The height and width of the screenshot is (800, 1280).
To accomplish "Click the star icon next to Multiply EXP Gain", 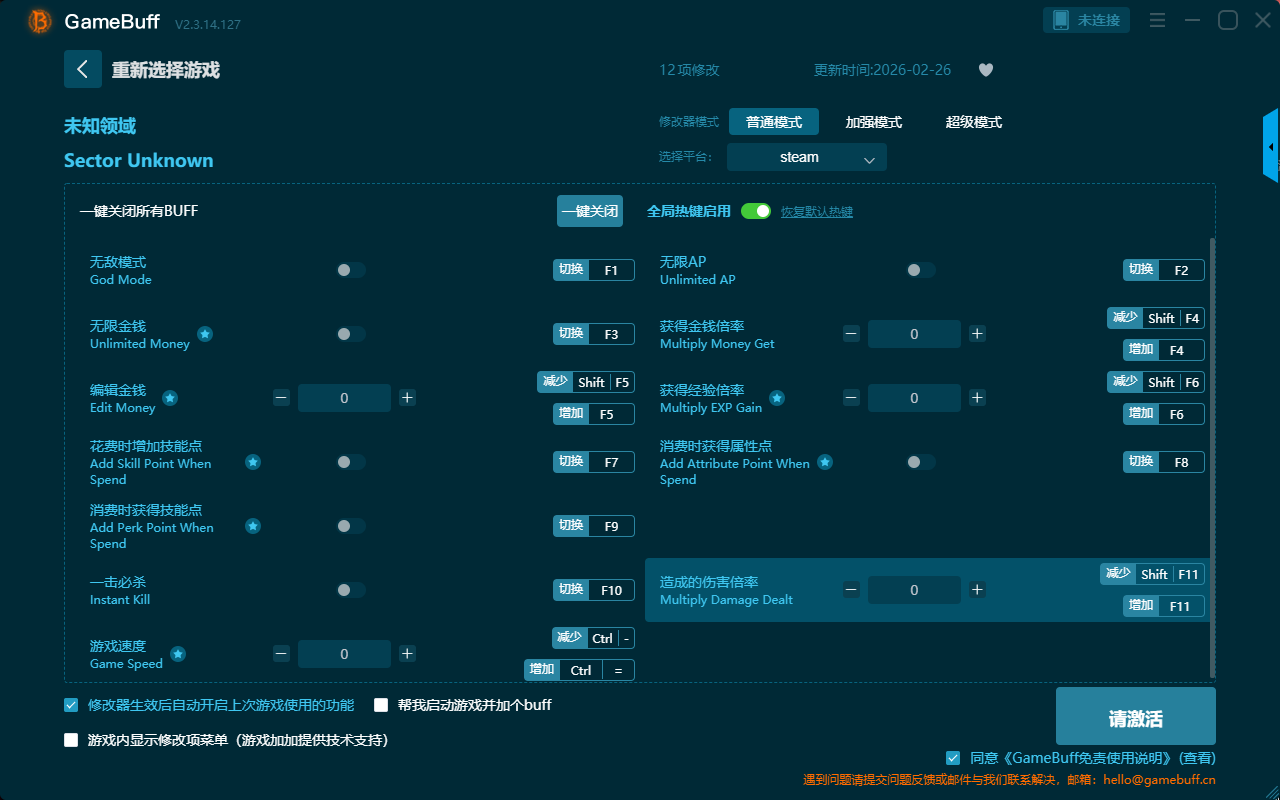I will [x=777, y=398].
